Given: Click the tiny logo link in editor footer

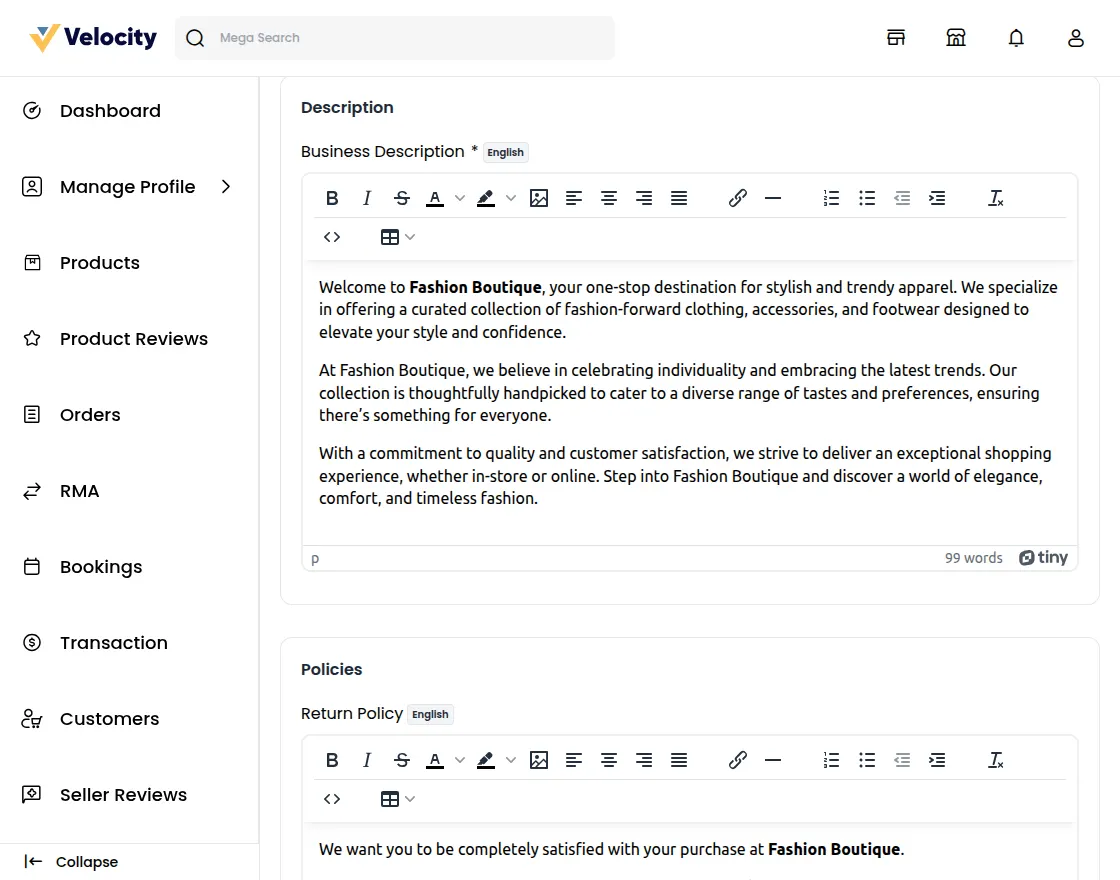Looking at the screenshot, I should coord(1043,558).
